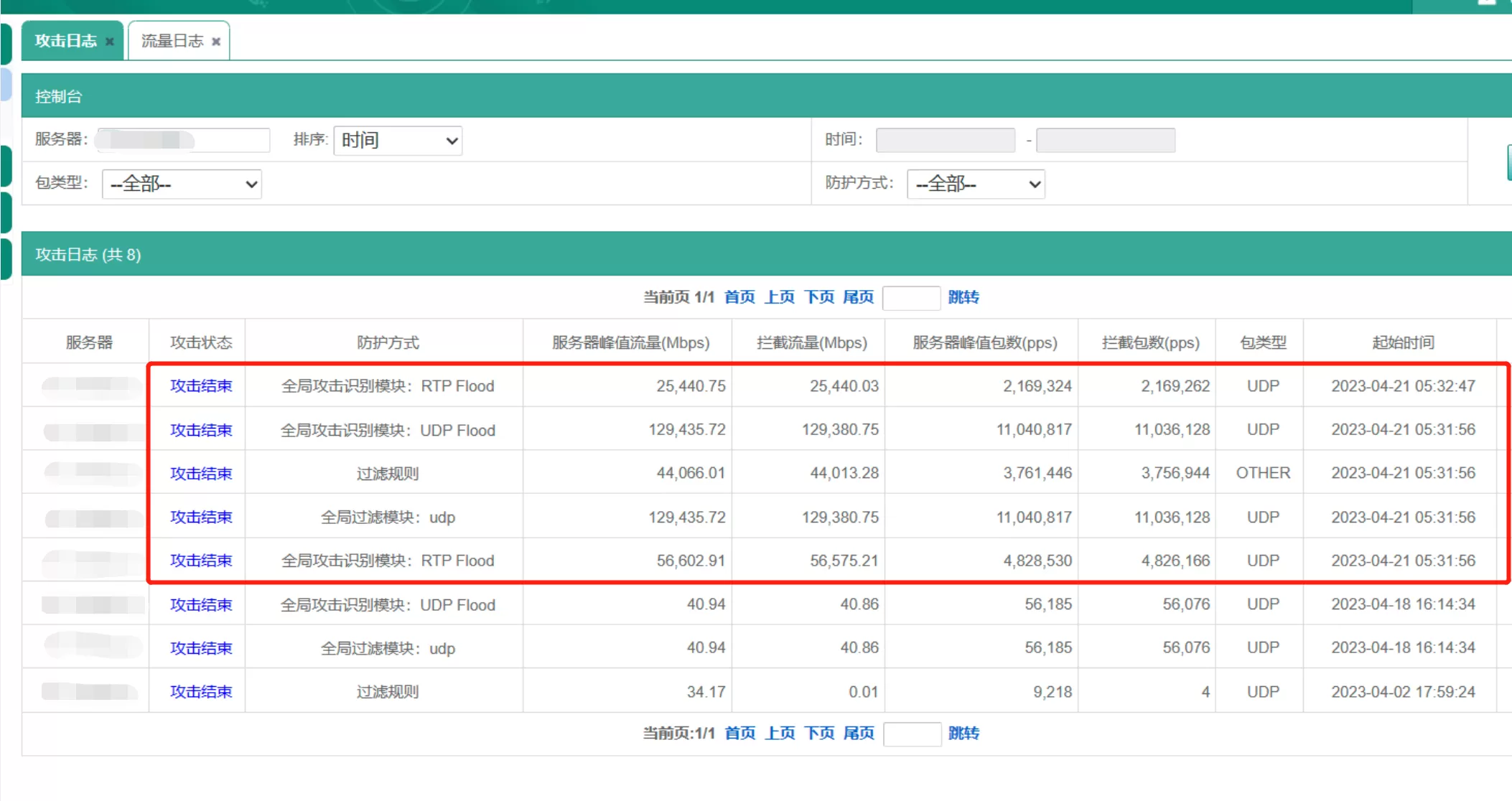Switch to the 流量日志 tab
The image size is (1512, 801).
pyautogui.click(x=172, y=41)
